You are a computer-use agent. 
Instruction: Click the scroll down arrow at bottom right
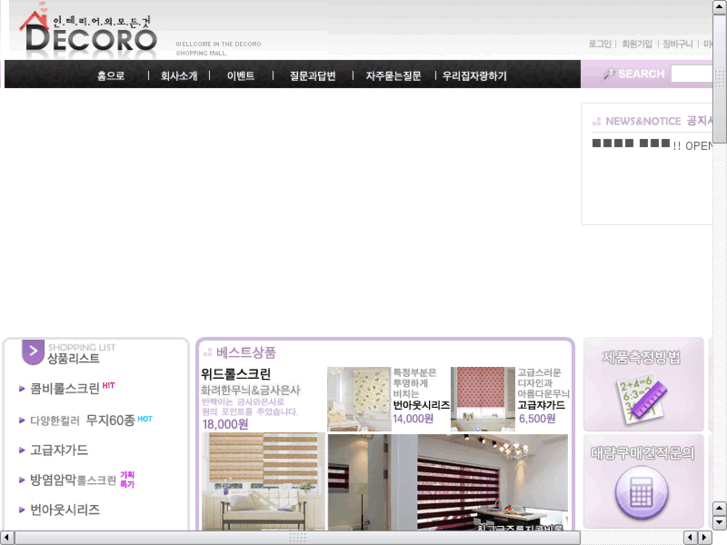click(x=719, y=522)
